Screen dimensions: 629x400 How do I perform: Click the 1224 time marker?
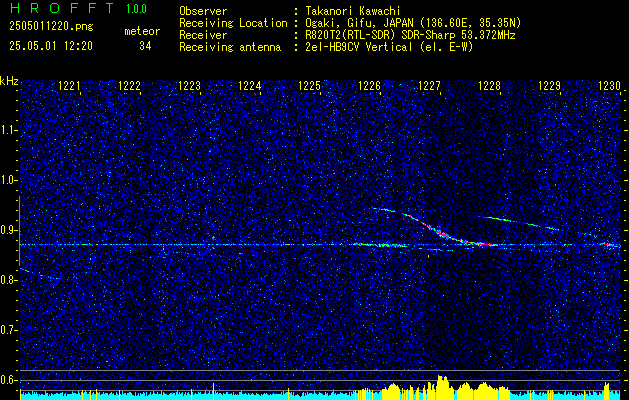[x=250, y=86]
